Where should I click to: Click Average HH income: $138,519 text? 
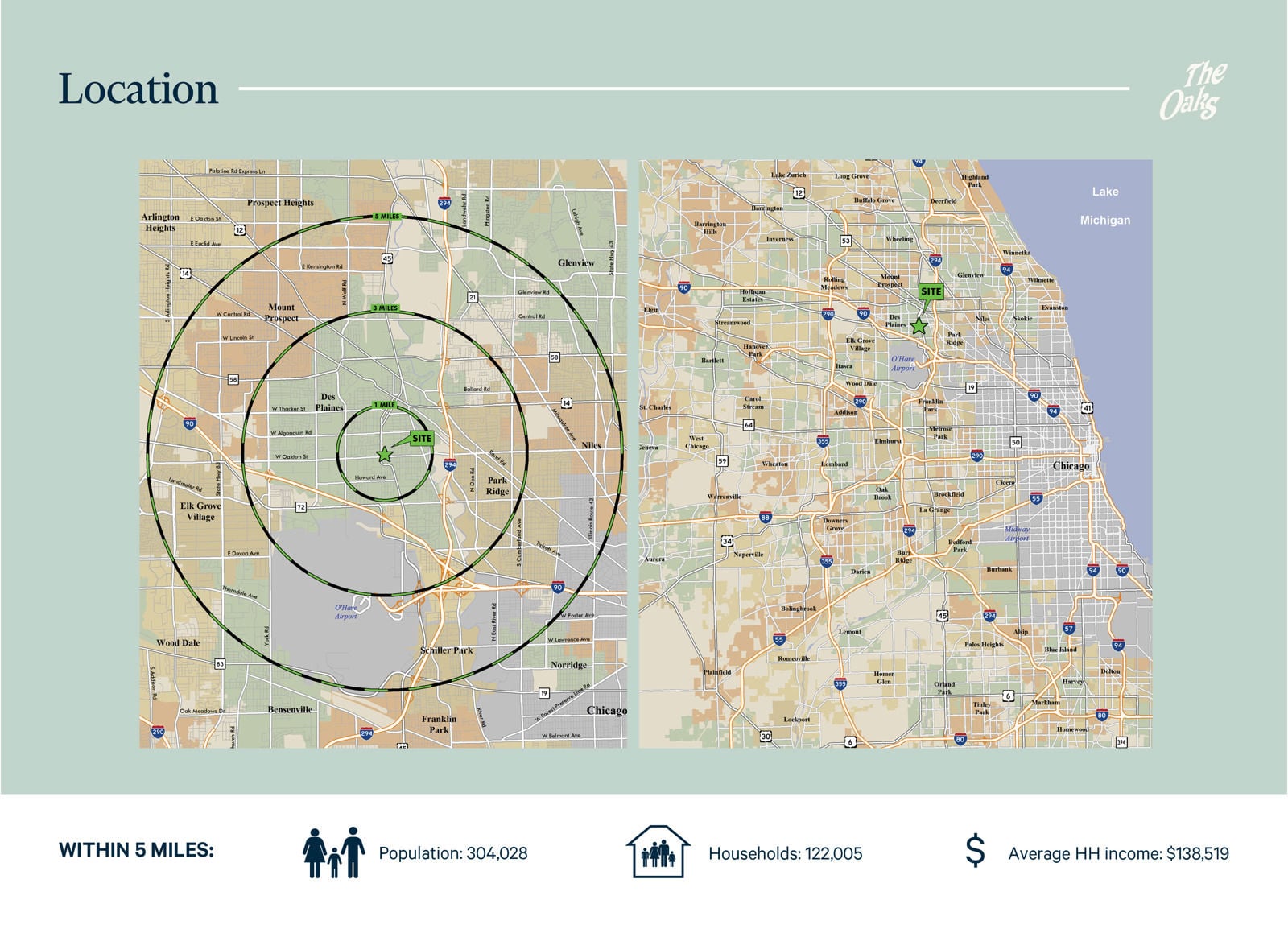[x=1119, y=853]
